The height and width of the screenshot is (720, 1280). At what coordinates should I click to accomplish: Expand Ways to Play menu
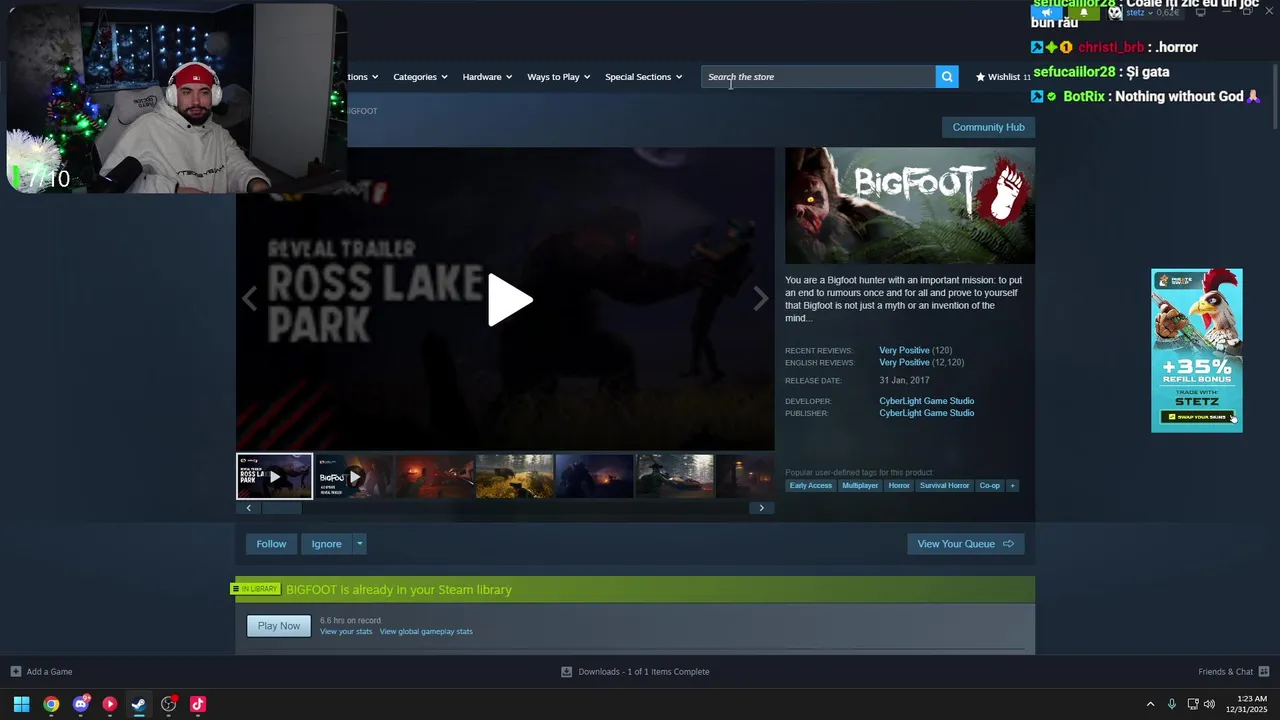point(558,77)
